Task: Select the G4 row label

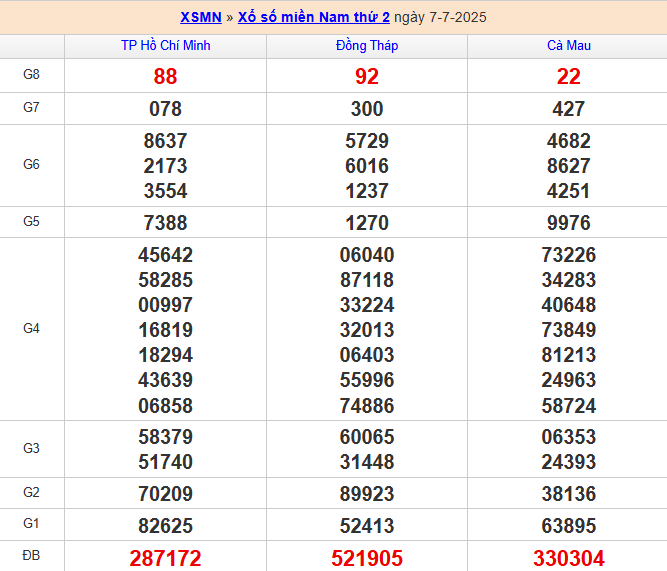Action: pos(31,328)
